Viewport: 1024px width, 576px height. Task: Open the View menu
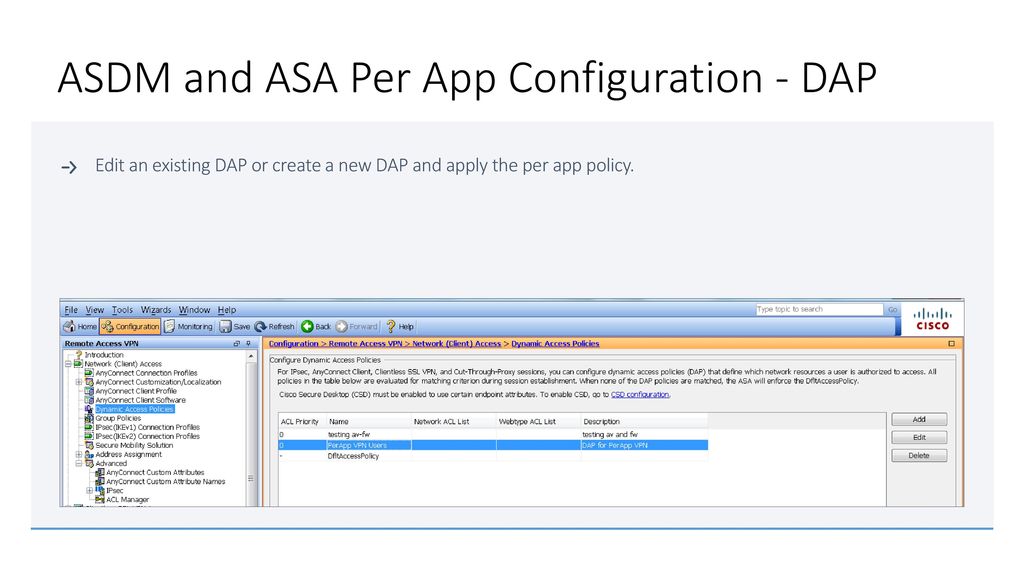coord(95,310)
